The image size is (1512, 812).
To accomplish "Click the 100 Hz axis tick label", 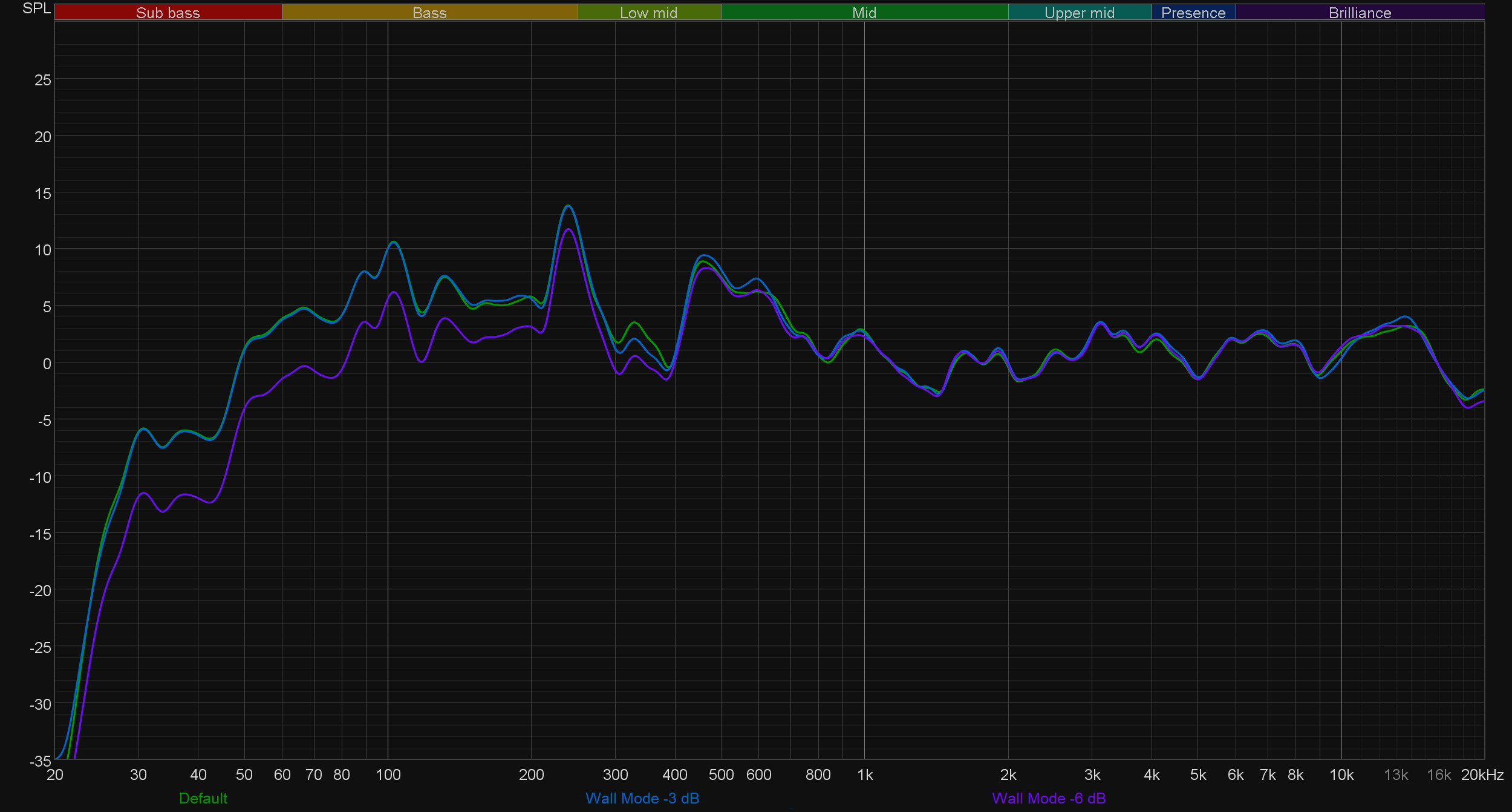I will (388, 775).
